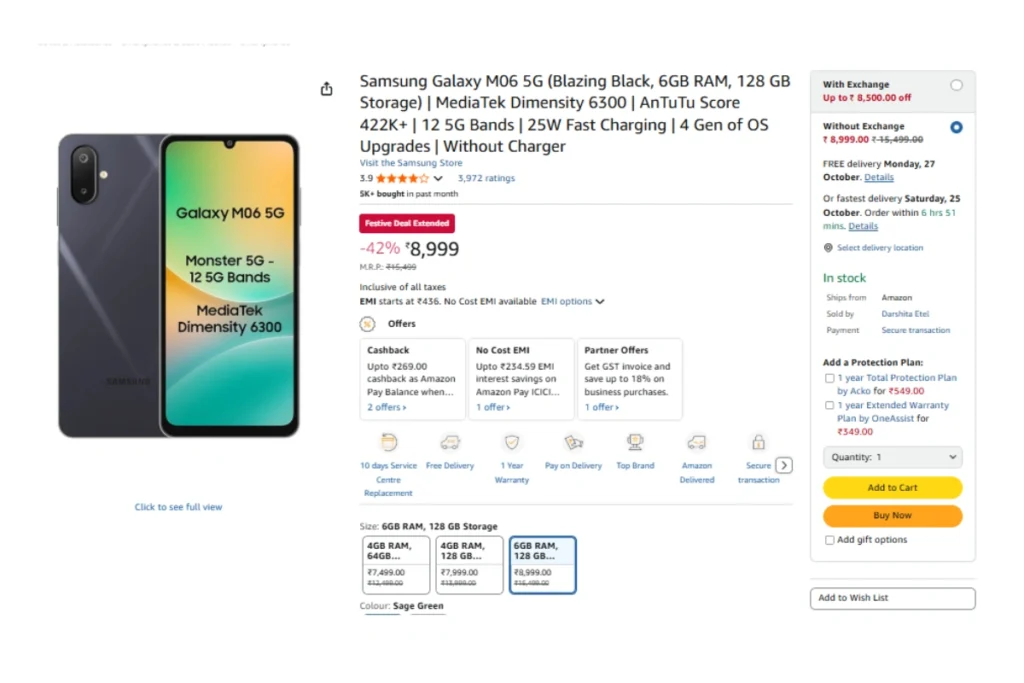The height and width of the screenshot is (683, 1024).
Task: Click the Amazon Delivered icon
Action: click(x=697, y=442)
